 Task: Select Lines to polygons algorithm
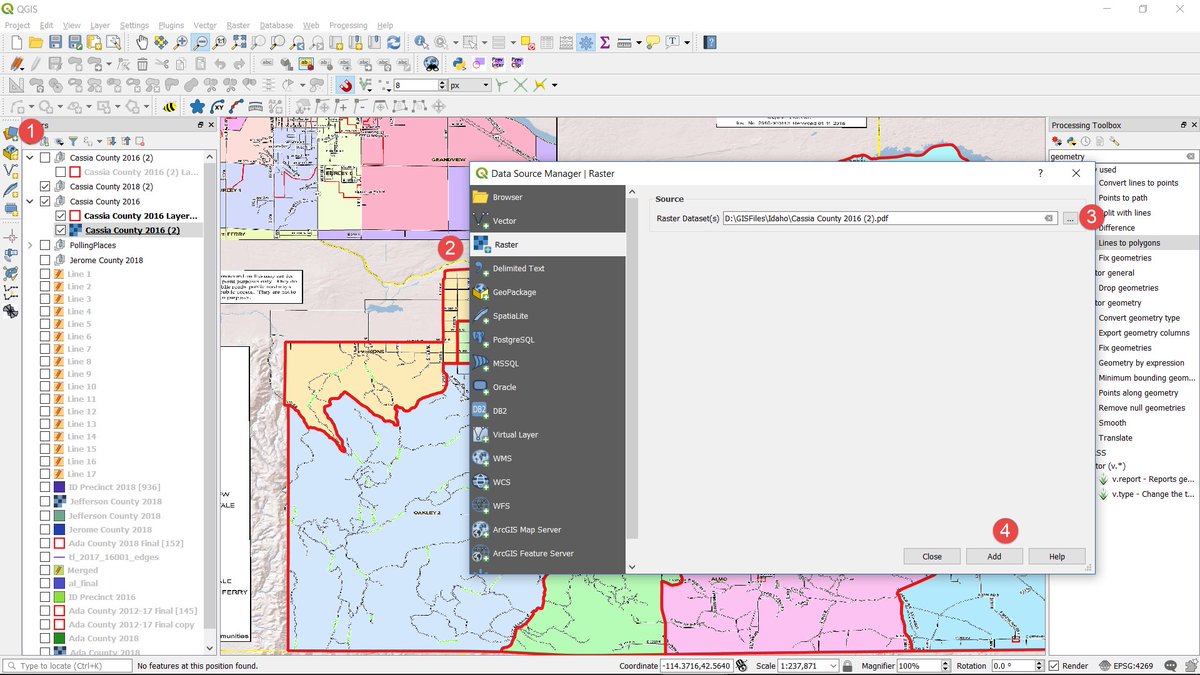(1129, 243)
